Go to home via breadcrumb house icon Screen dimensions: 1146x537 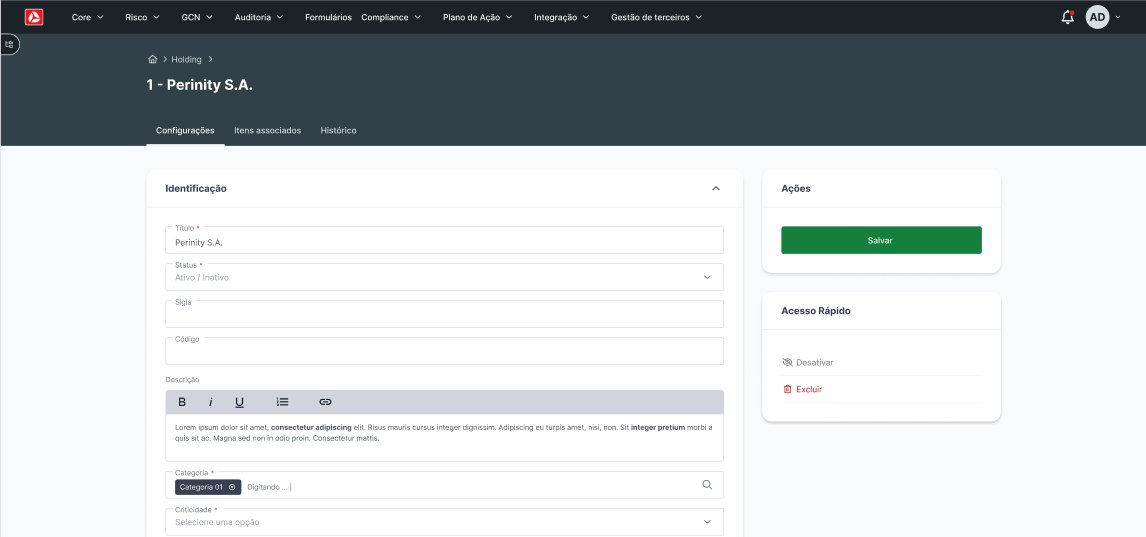[153, 59]
